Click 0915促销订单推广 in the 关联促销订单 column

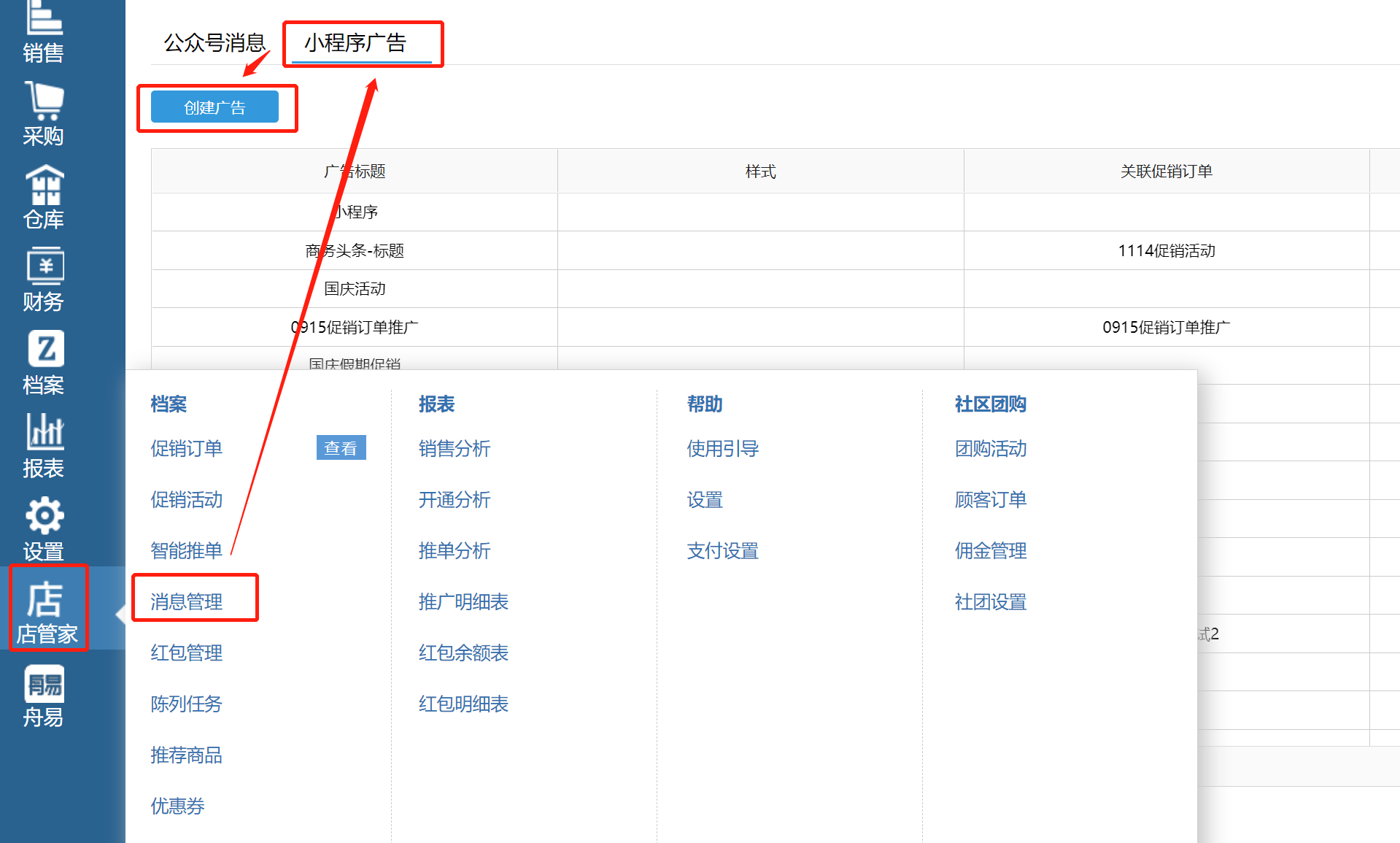[1167, 327]
